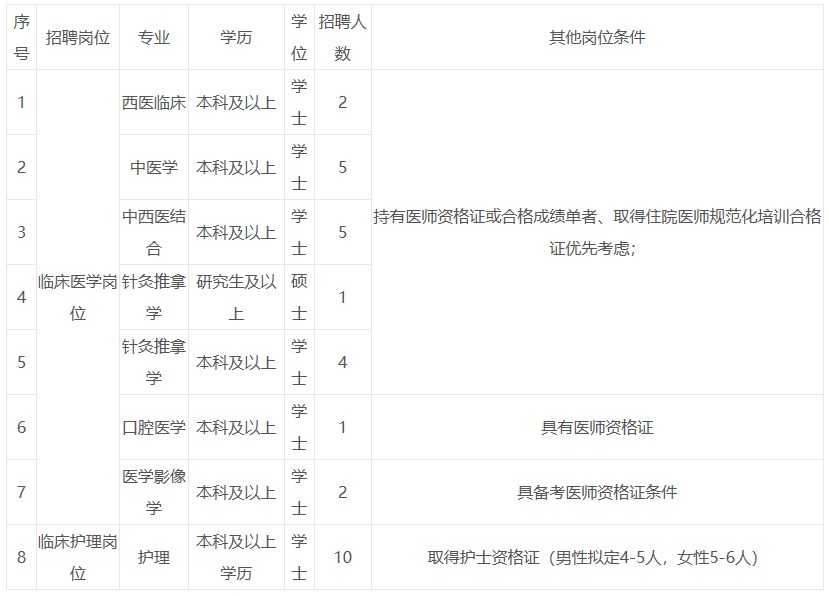The width and height of the screenshot is (829, 596).
Task: Click the 学位 column header
Action: click(297, 36)
